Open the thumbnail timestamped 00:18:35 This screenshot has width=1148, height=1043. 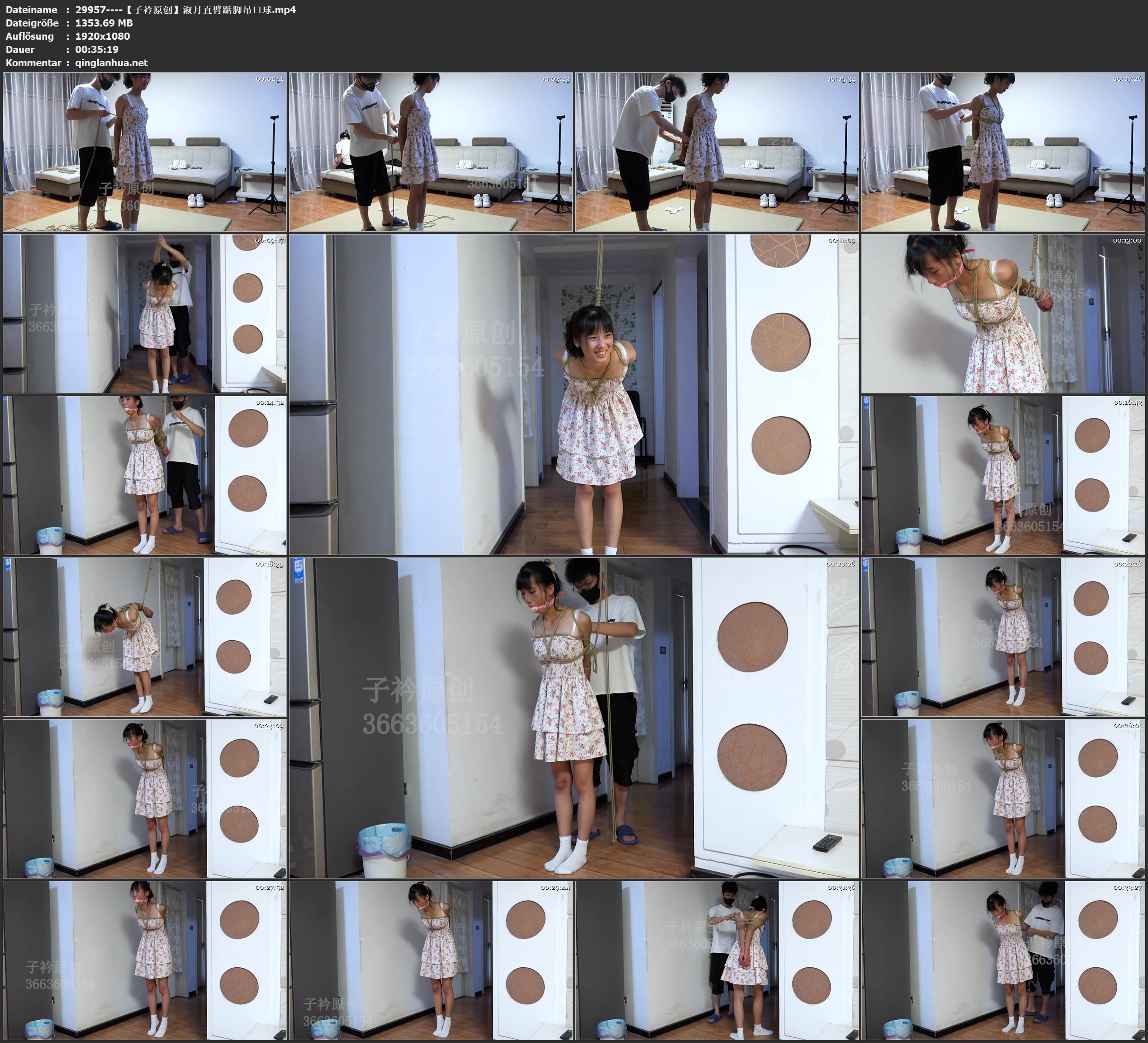point(145,636)
